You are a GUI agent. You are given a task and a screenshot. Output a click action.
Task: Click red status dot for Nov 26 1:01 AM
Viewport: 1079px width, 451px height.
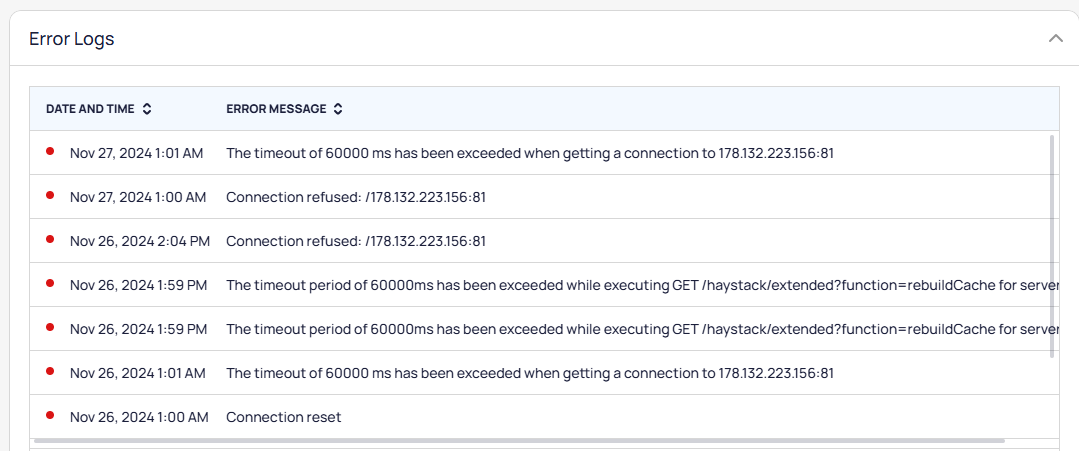50,372
